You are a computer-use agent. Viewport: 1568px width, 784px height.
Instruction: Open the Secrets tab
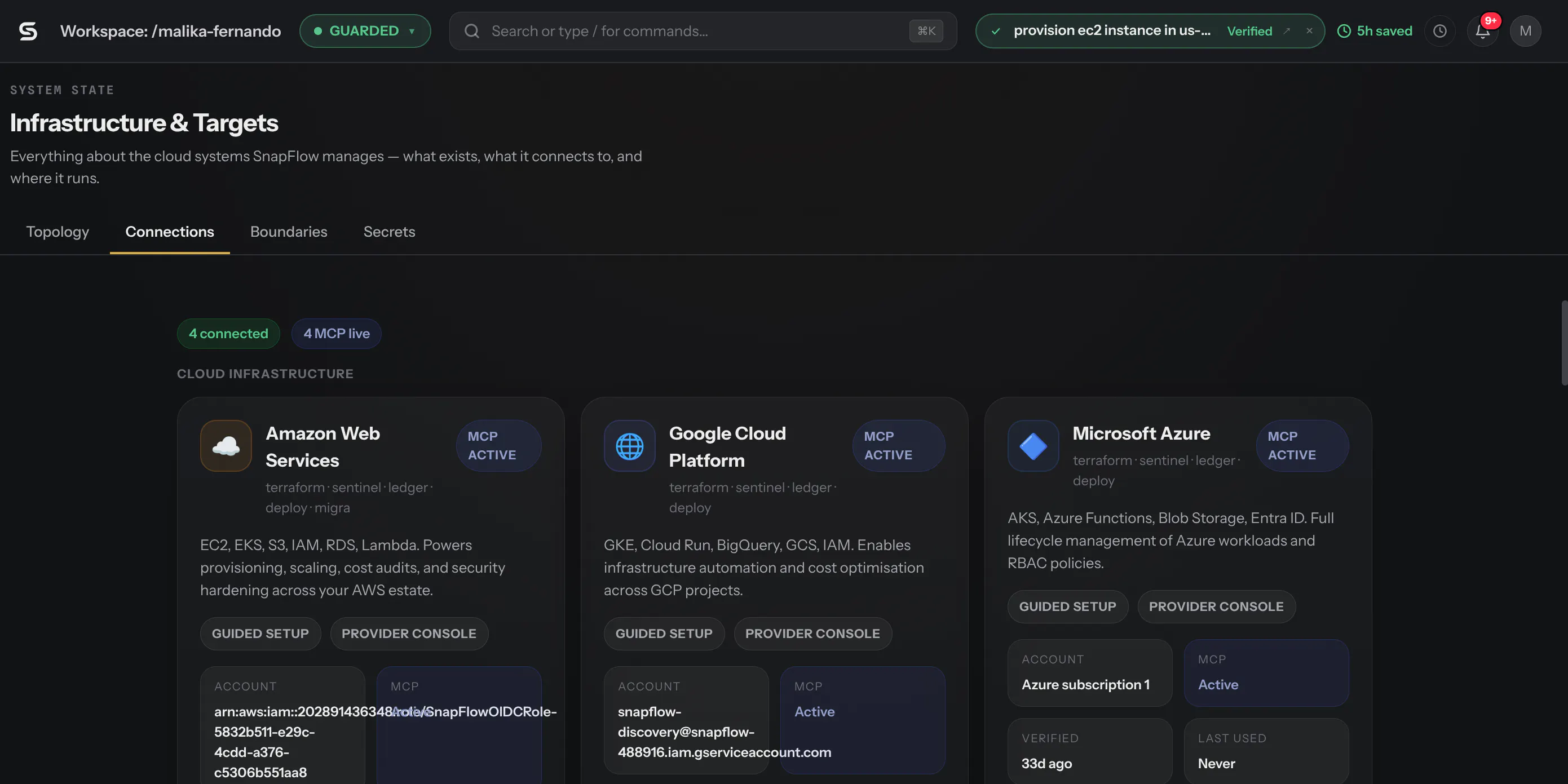(390, 232)
